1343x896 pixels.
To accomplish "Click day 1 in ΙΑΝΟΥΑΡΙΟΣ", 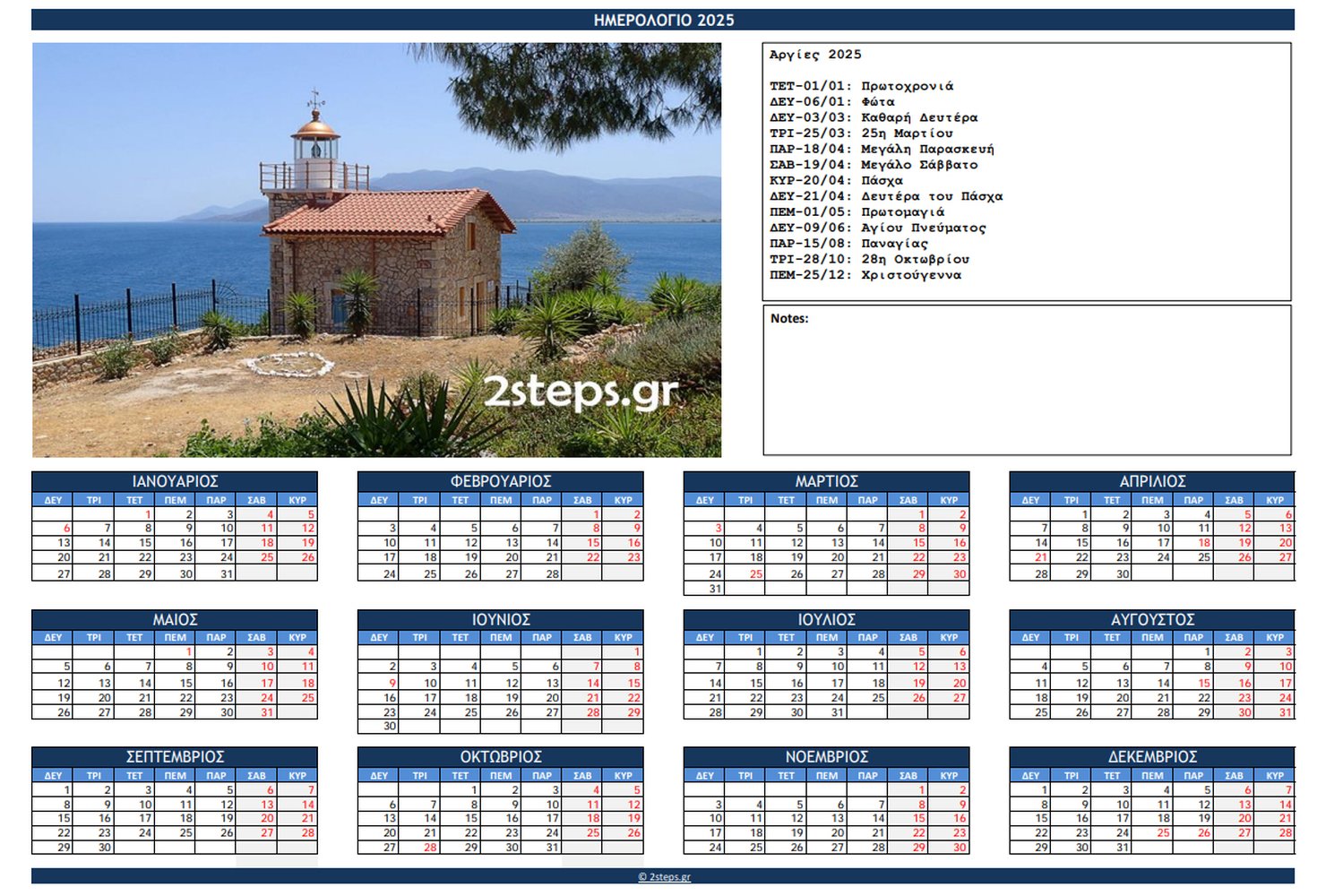I will click(134, 514).
